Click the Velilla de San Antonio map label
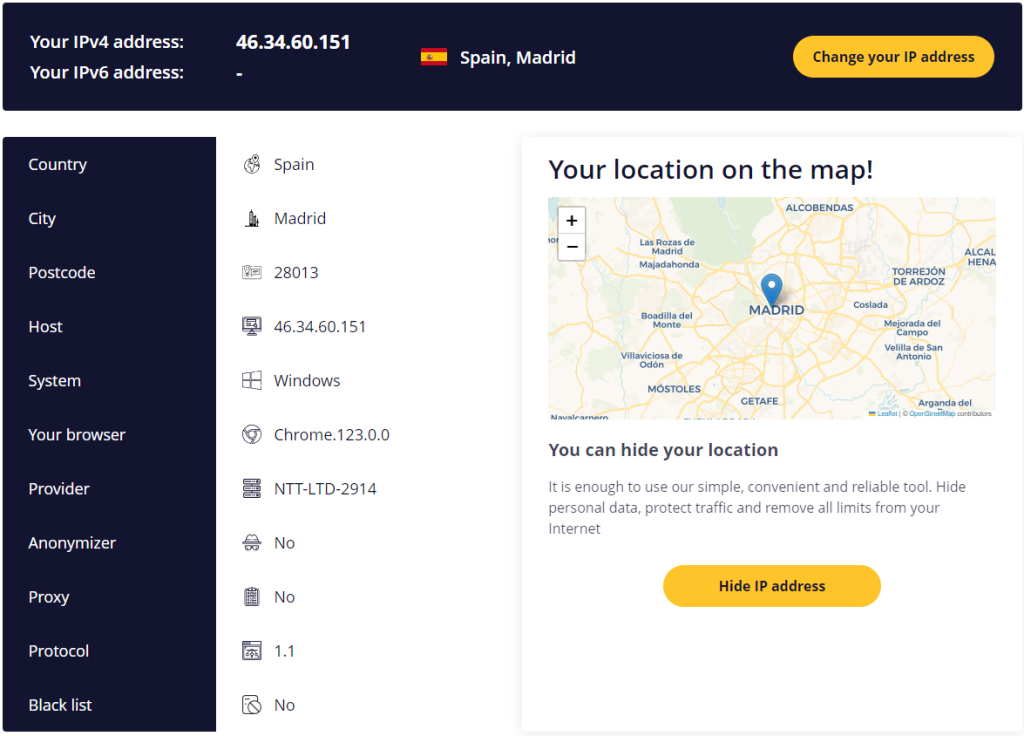This screenshot has width=1024, height=736. [x=913, y=352]
